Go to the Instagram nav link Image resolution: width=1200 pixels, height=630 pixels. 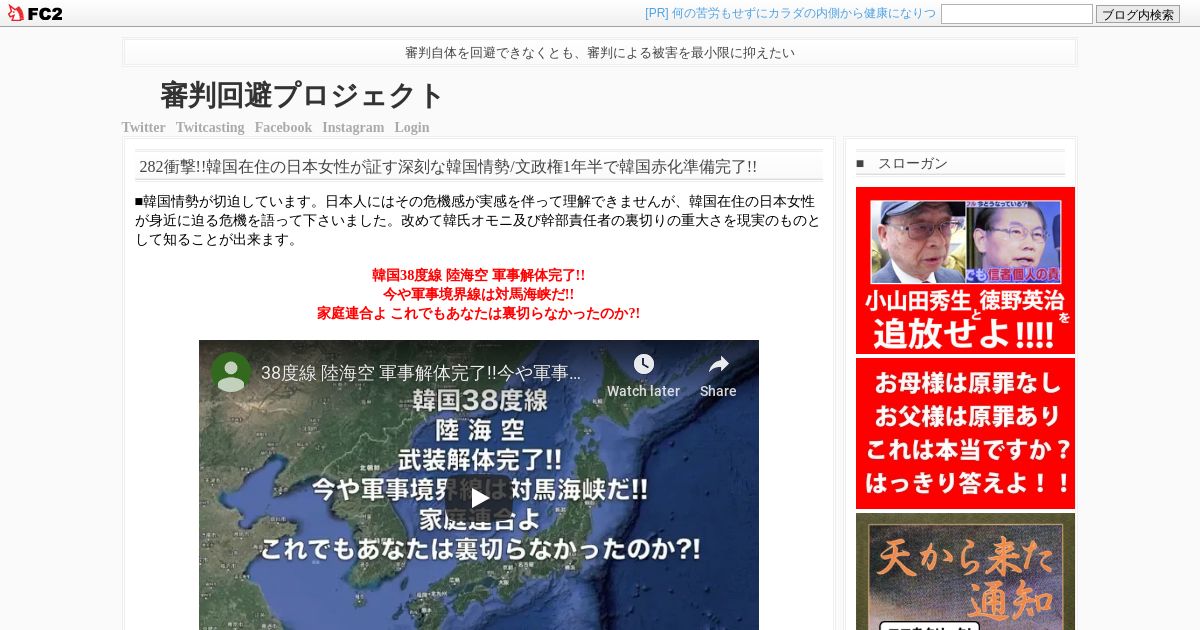[x=353, y=127]
